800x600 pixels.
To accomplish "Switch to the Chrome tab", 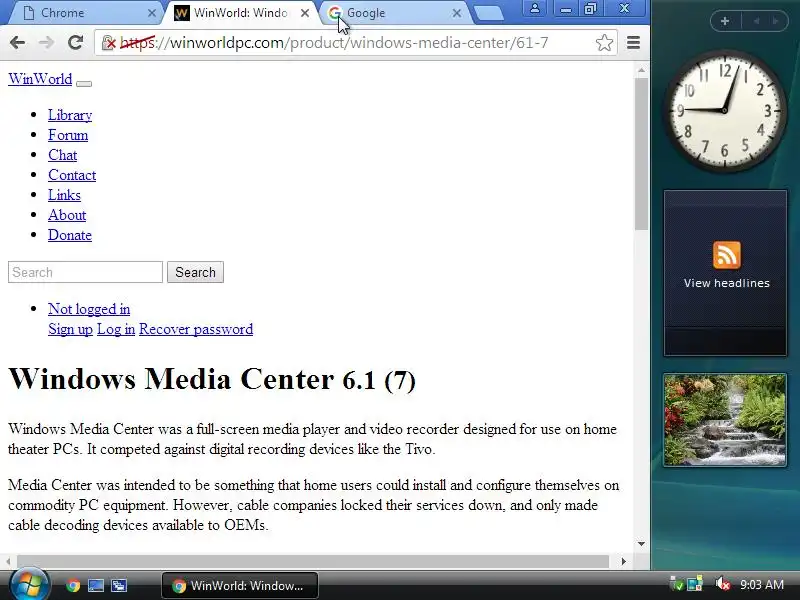I will [x=82, y=13].
